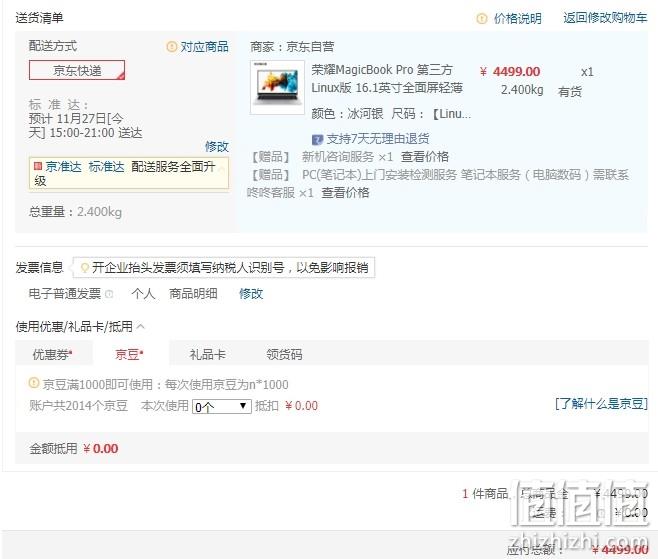Click 1 件商品 summary text
Image resolution: width=658 pixels, height=559 pixels.
(486, 494)
